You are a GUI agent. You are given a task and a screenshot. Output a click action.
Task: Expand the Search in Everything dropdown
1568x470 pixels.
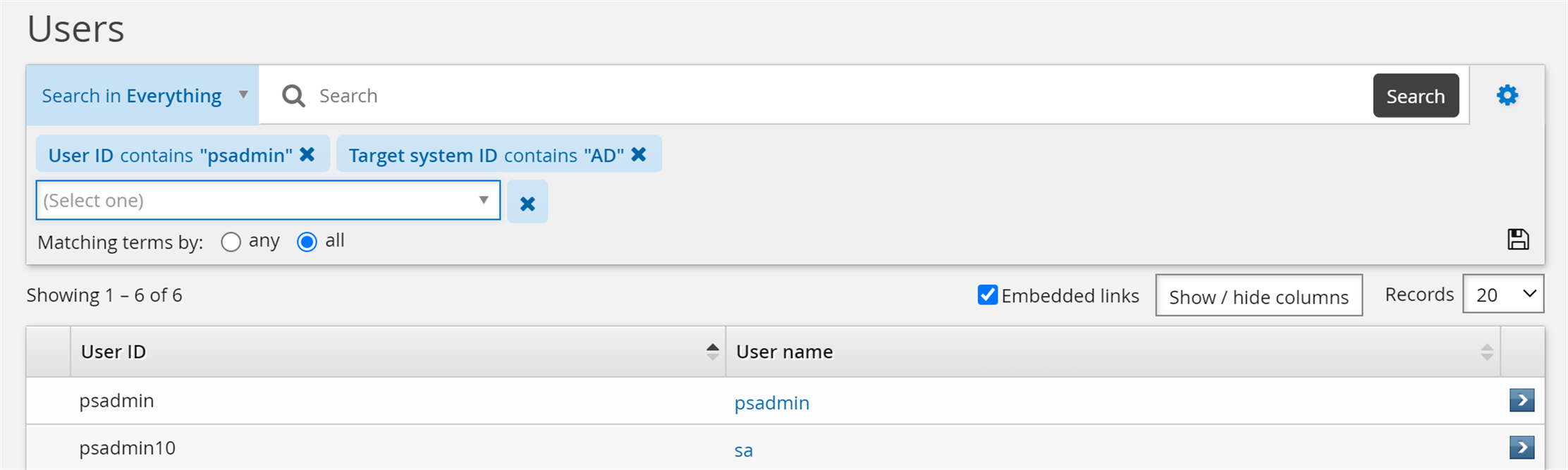pyautogui.click(x=143, y=95)
